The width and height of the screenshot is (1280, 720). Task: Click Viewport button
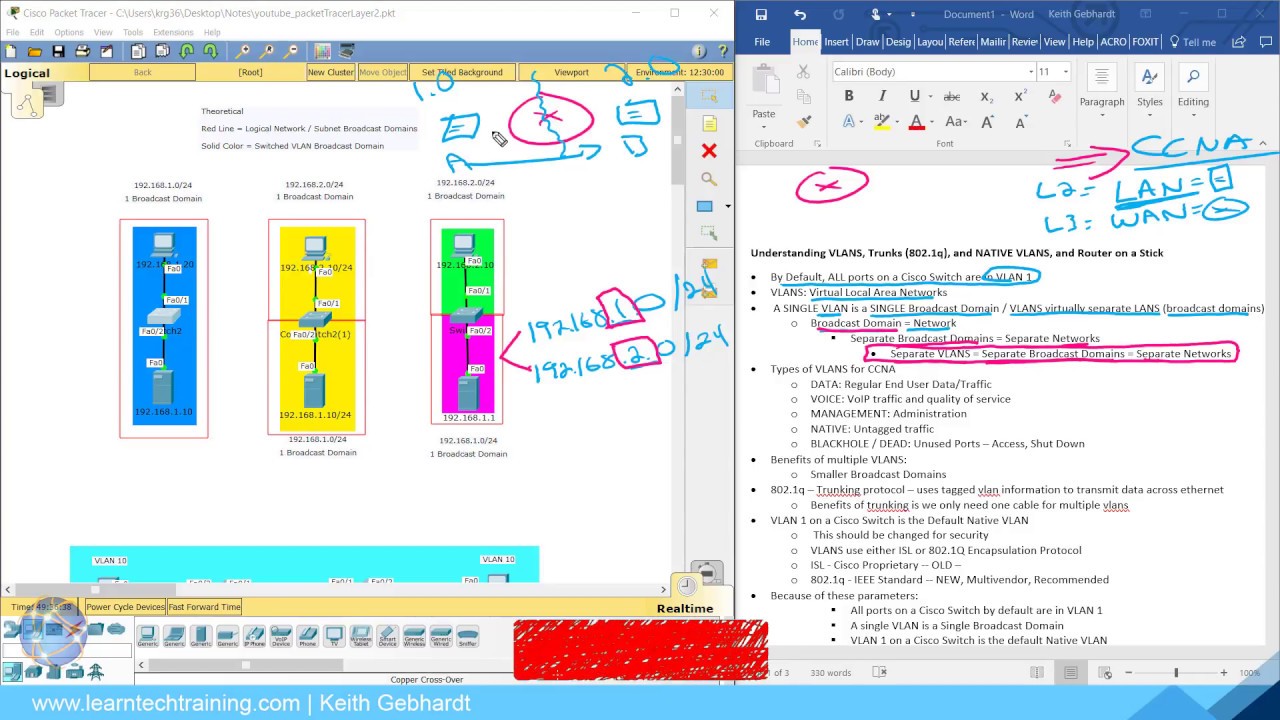pos(571,72)
